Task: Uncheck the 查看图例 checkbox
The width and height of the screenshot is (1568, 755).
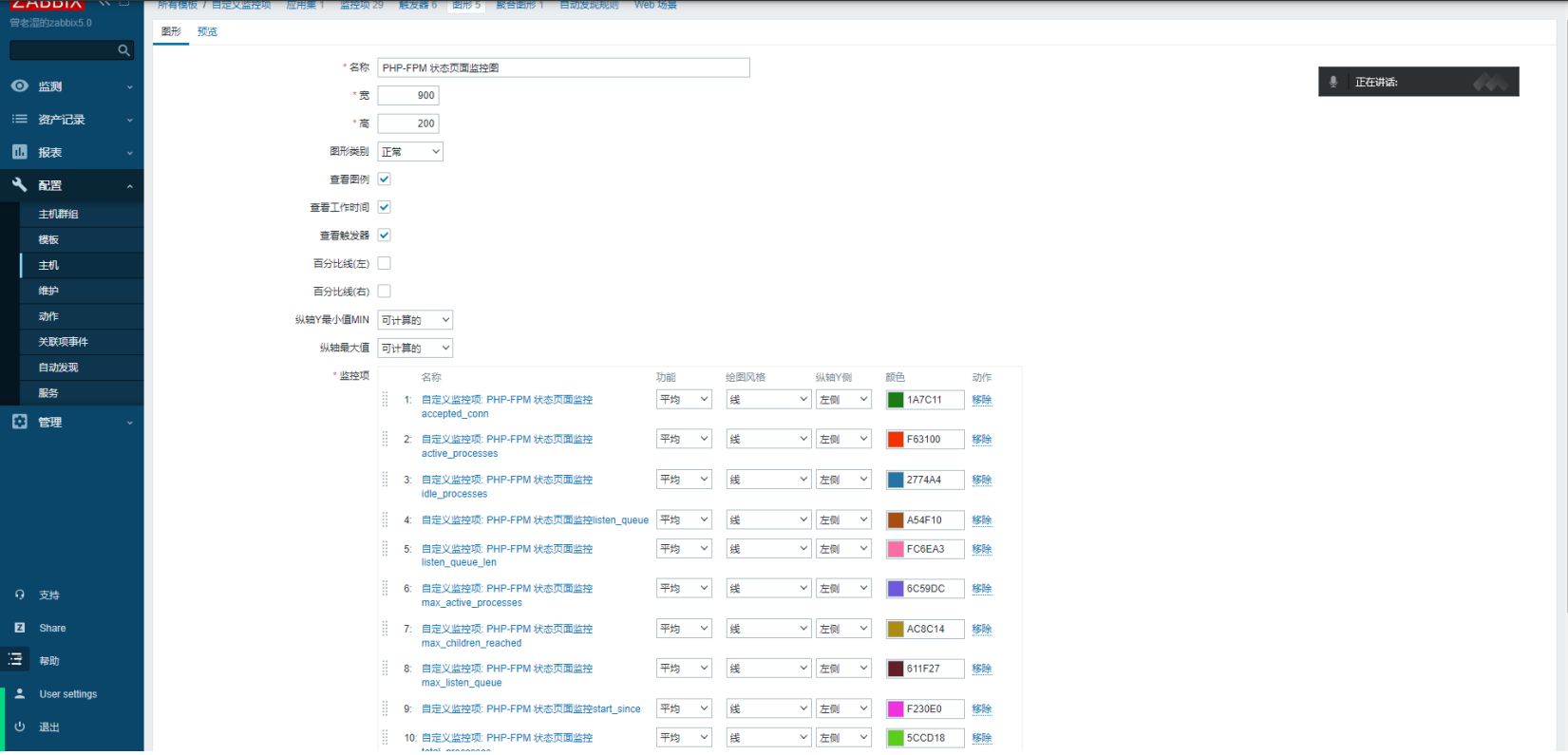Action: click(385, 179)
